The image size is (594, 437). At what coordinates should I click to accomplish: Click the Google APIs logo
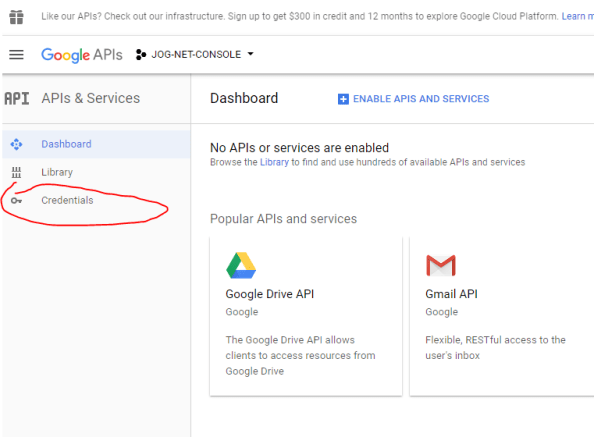pyautogui.click(x=82, y=55)
